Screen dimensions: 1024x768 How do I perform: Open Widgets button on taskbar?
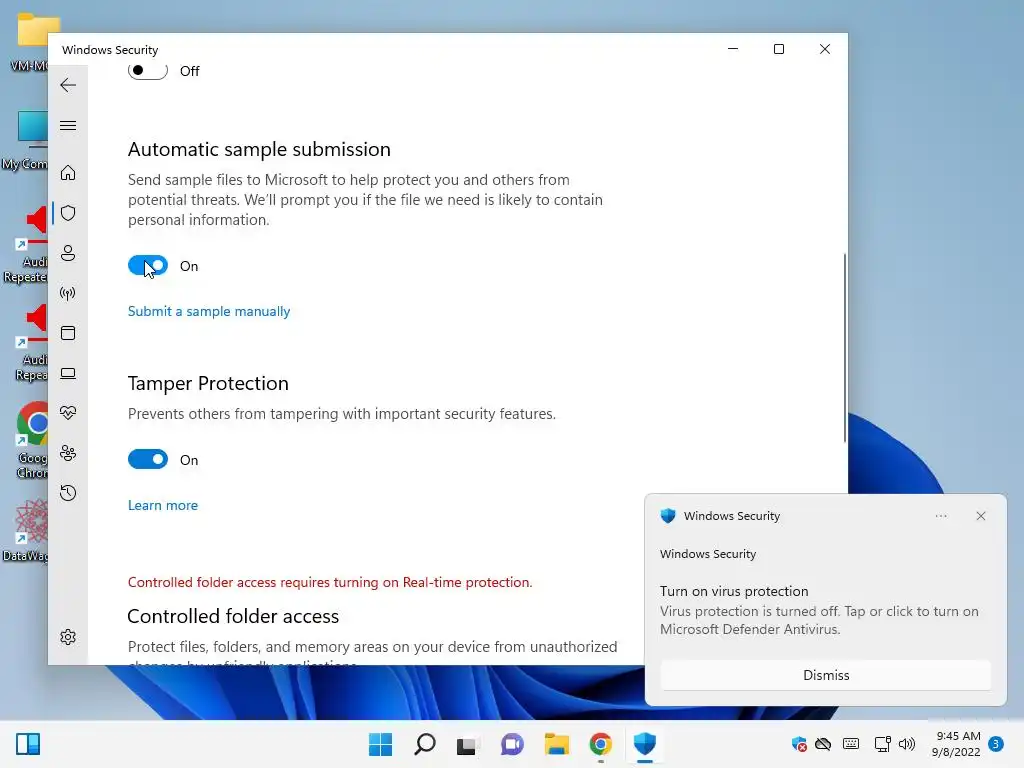coord(28,744)
